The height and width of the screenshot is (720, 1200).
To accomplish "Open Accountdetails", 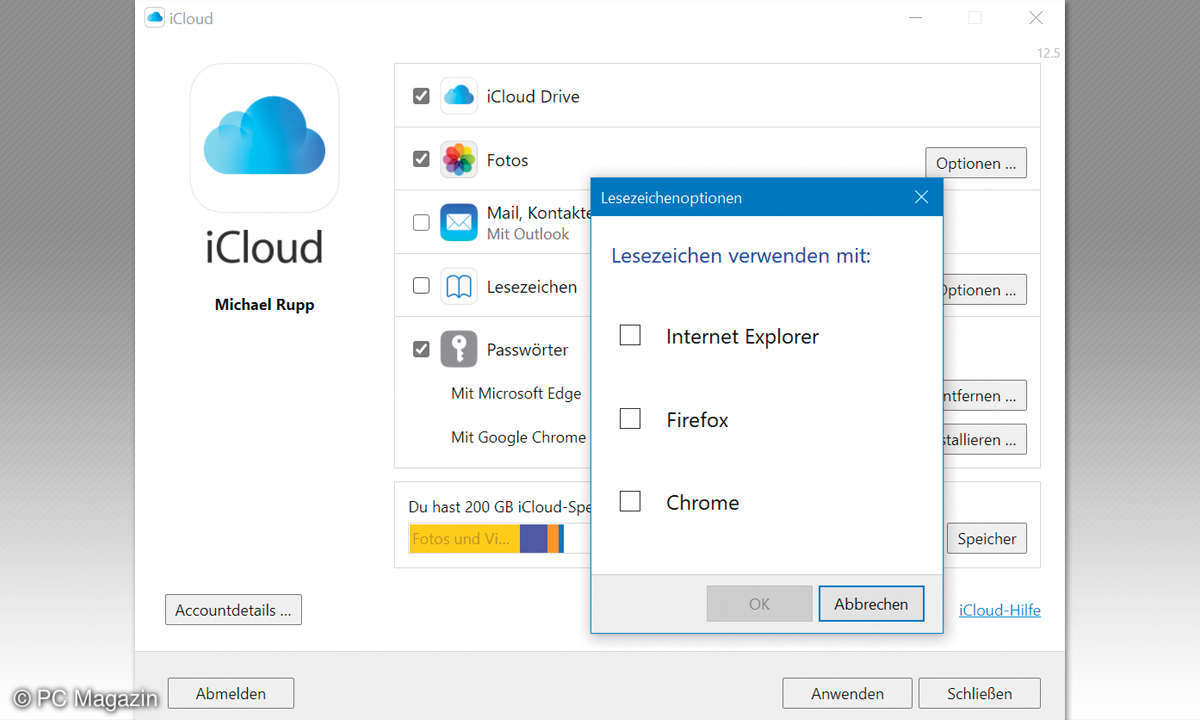I will [233, 610].
